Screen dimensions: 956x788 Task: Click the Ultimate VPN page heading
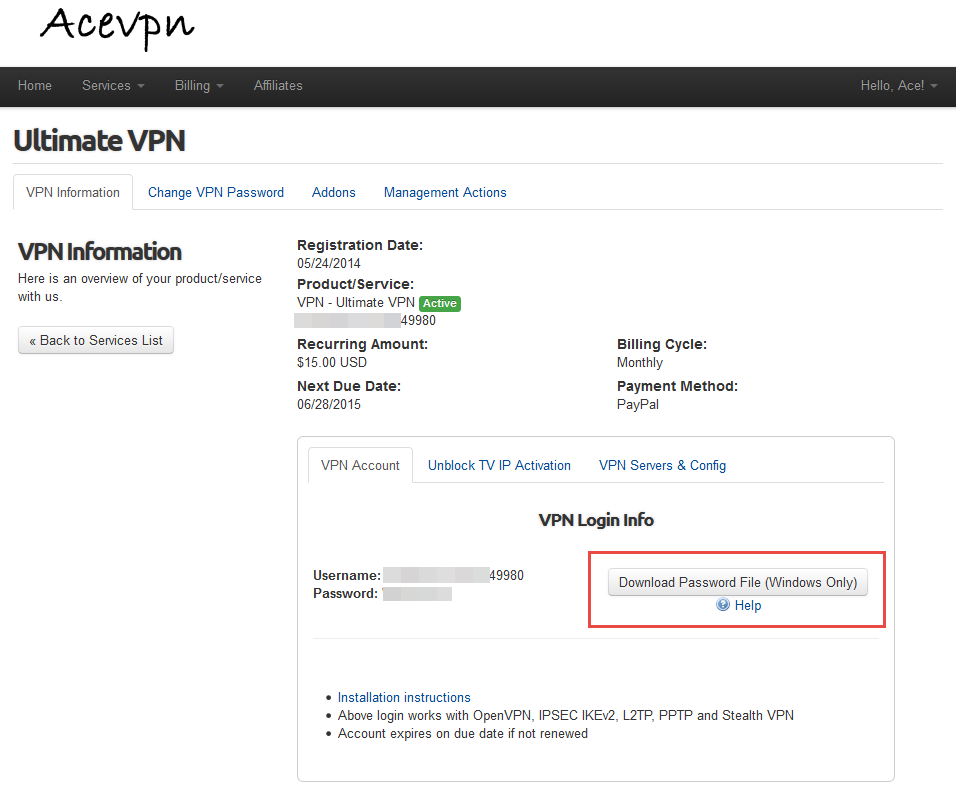pyautogui.click(x=99, y=141)
